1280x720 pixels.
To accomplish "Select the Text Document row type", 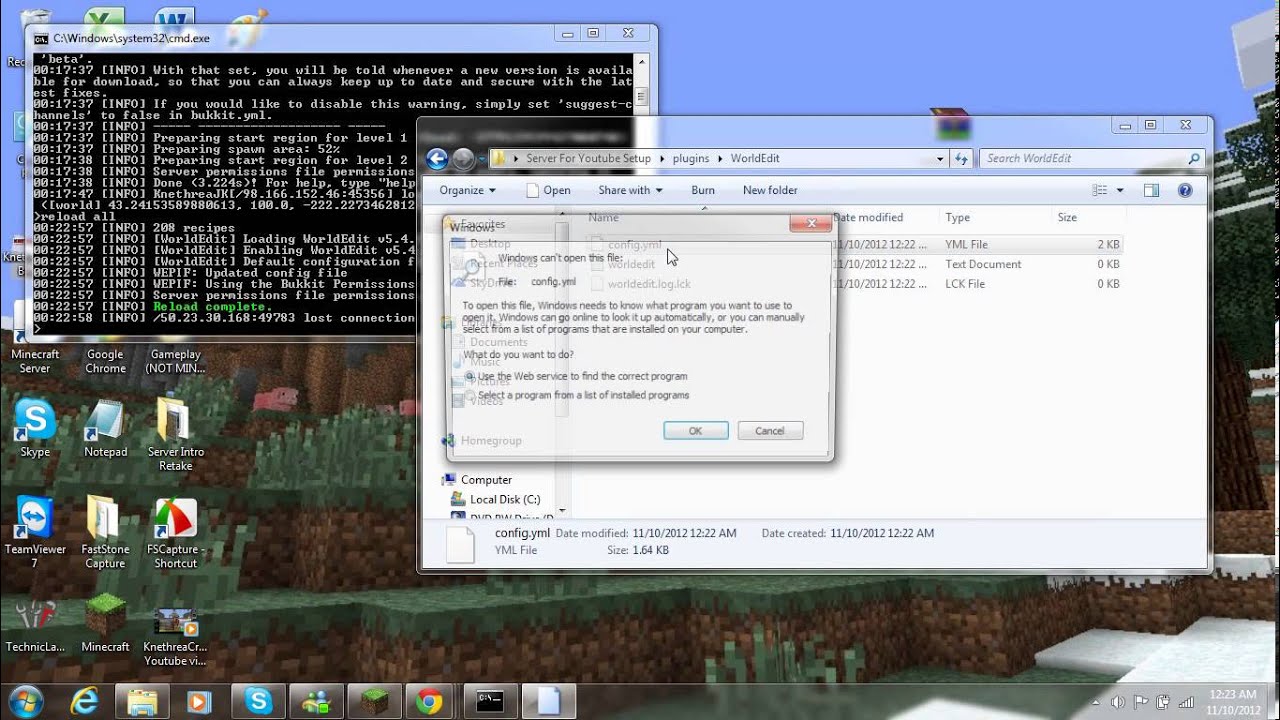I will click(983, 265).
